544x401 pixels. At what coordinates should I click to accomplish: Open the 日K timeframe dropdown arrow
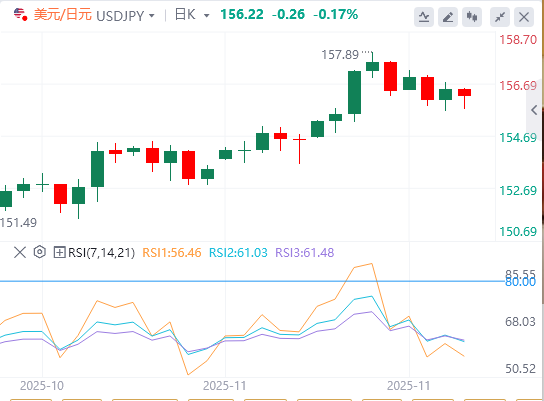[207, 16]
